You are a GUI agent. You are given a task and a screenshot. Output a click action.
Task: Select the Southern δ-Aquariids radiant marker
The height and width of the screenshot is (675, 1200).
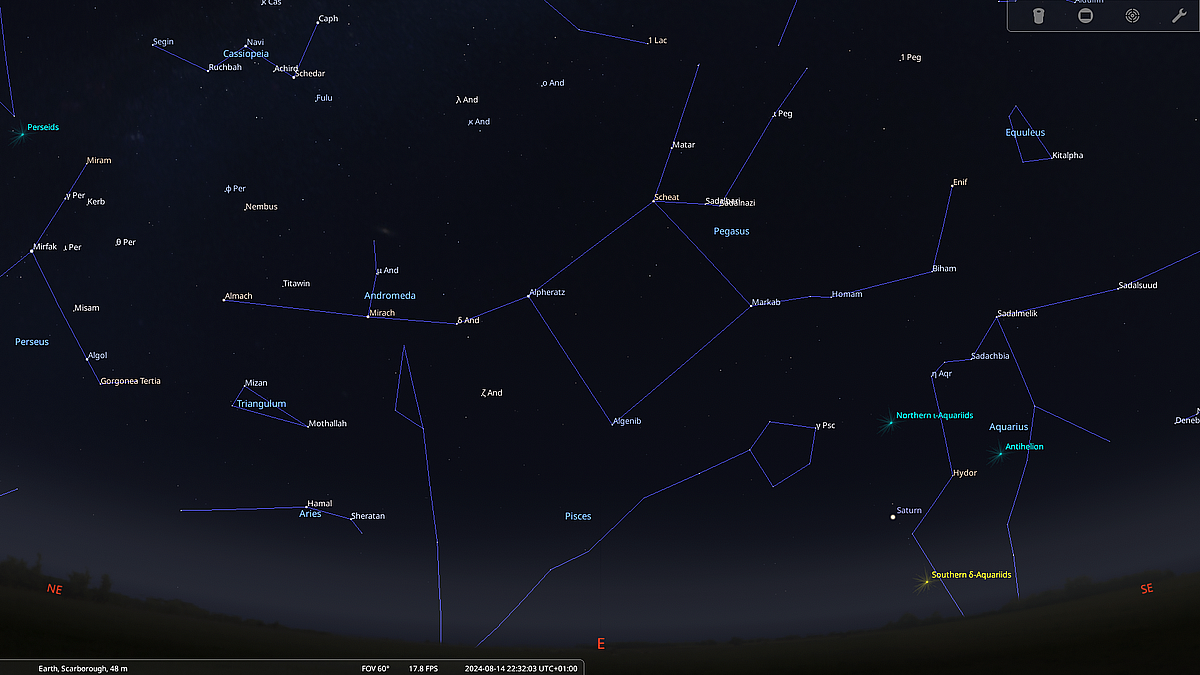925,580
